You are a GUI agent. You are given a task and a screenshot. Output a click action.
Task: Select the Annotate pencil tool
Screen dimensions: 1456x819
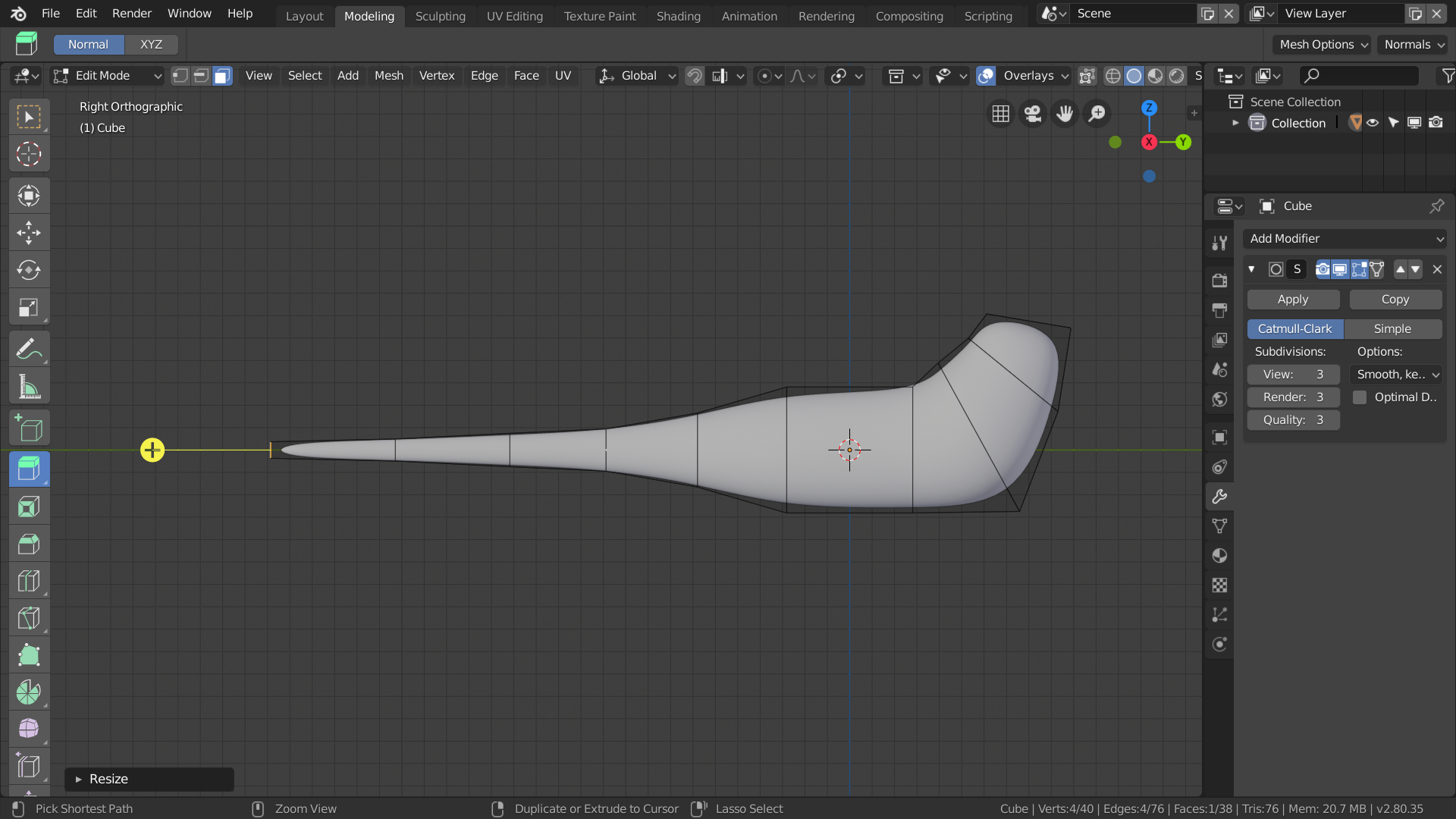coord(29,349)
